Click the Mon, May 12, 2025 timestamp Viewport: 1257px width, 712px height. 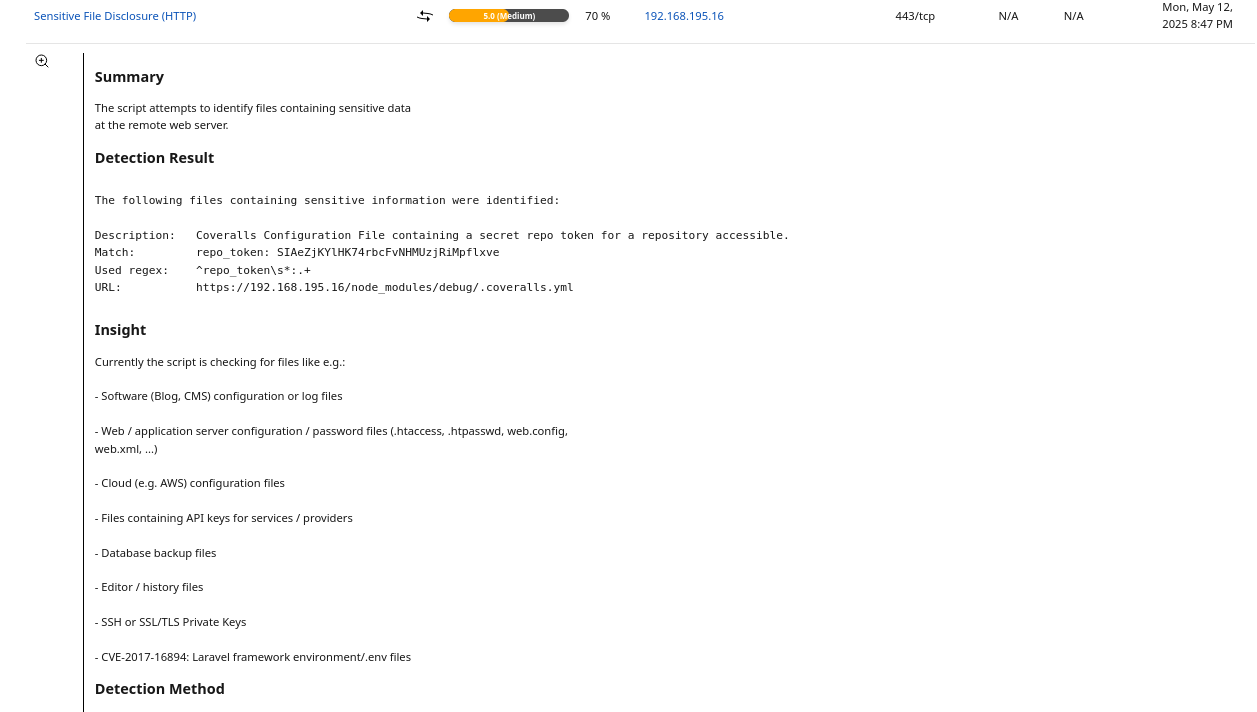coord(1197,15)
